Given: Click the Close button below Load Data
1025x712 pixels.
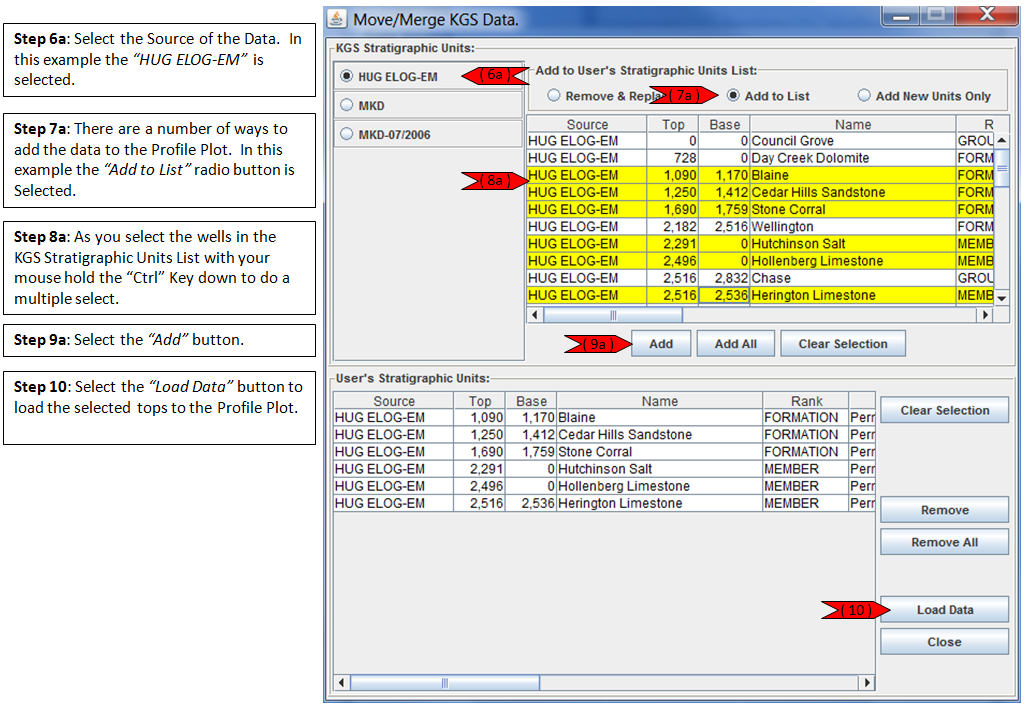Looking at the screenshot, I should [945, 641].
